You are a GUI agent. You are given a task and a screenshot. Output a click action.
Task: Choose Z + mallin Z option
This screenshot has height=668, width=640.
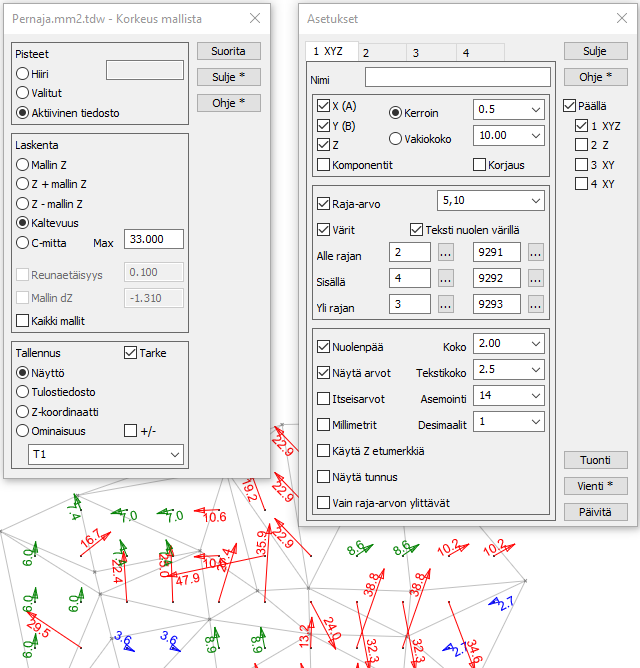click(x=22, y=184)
